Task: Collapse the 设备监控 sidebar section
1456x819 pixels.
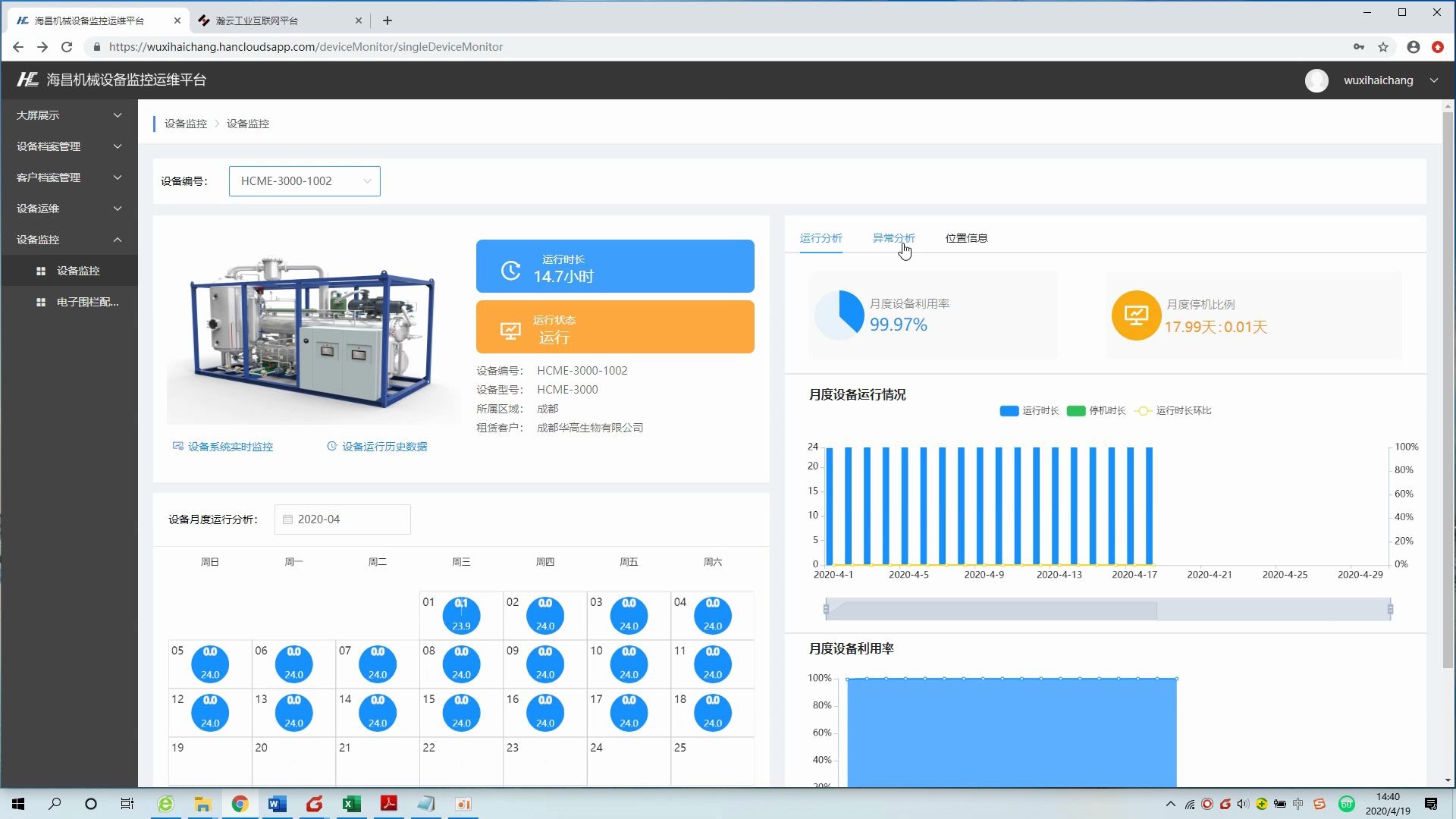Action: pos(69,240)
